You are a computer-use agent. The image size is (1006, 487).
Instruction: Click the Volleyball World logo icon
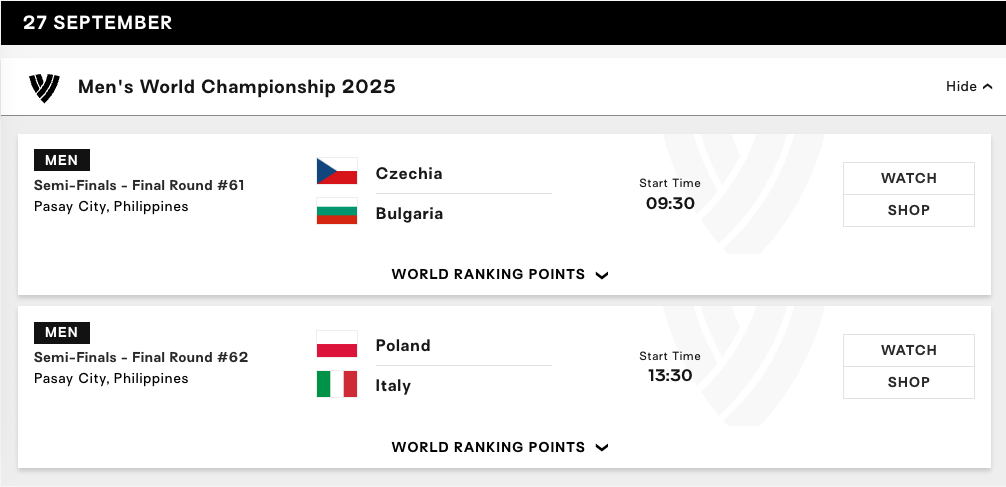(x=44, y=87)
